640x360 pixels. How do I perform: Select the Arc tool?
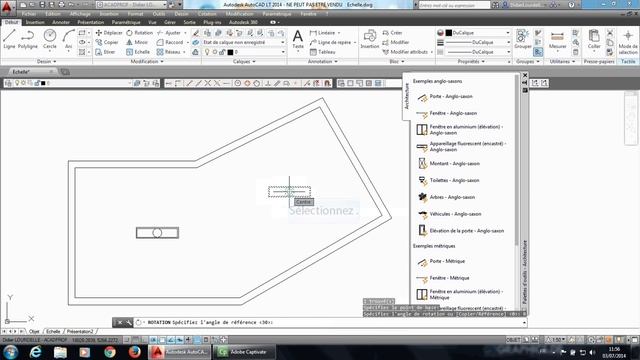68,39
